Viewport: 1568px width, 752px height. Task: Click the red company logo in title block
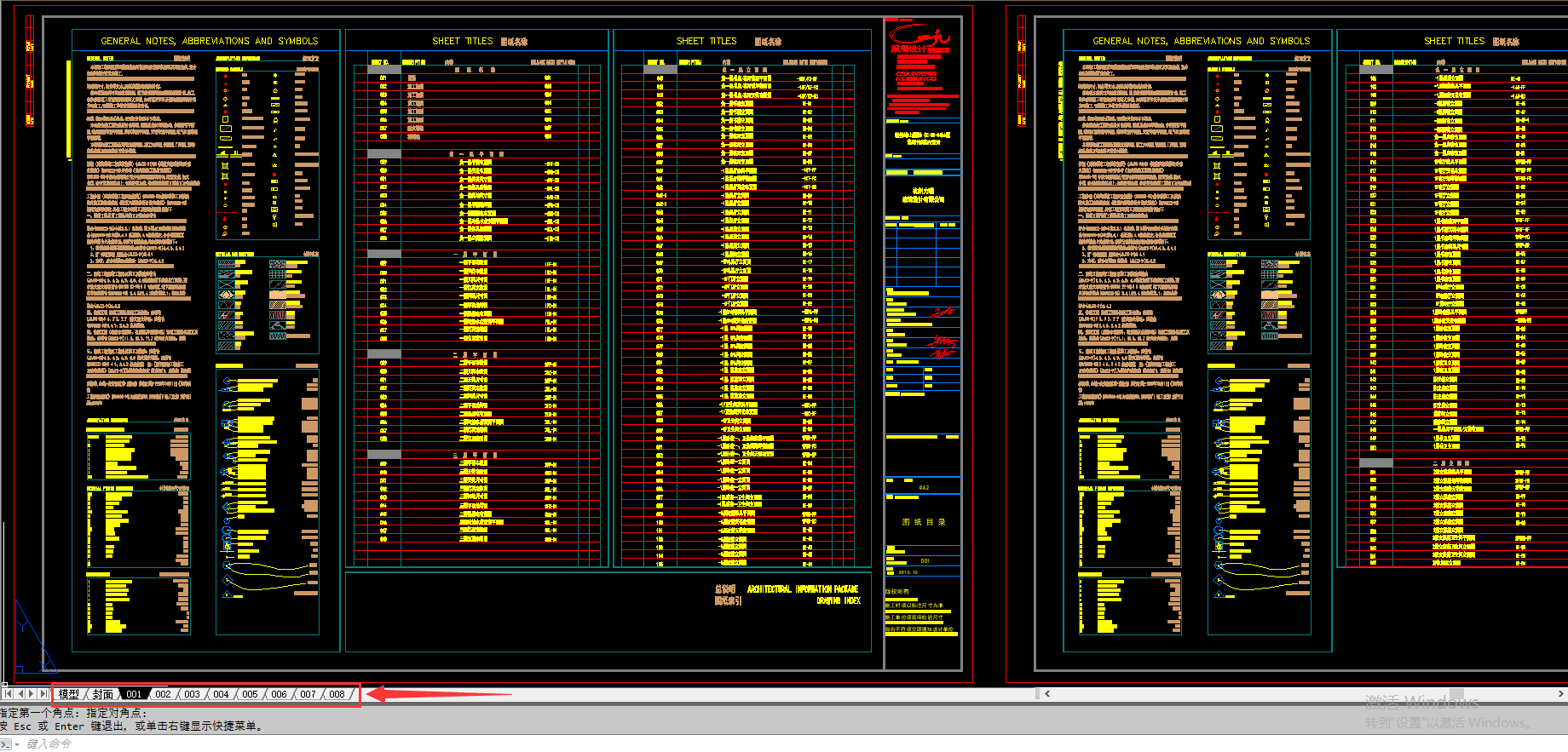pyautogui.click(x=919, y=39)
